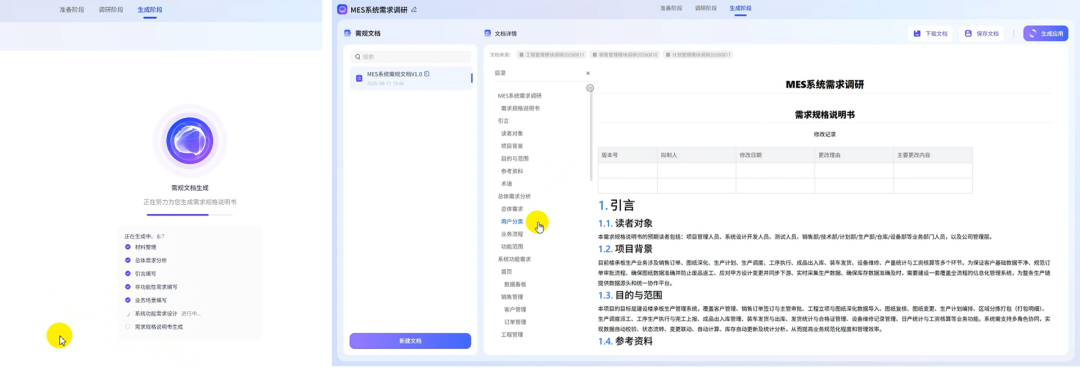The image size is (1080, 368).
Task: Focus the 搜索 search input field
Action: (x=411, y=57)
